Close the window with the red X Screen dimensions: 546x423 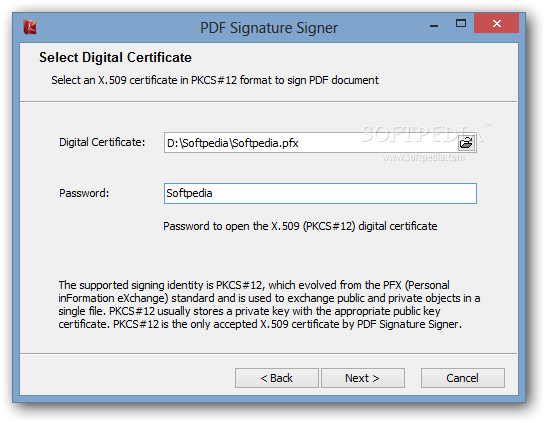(496, 23)
